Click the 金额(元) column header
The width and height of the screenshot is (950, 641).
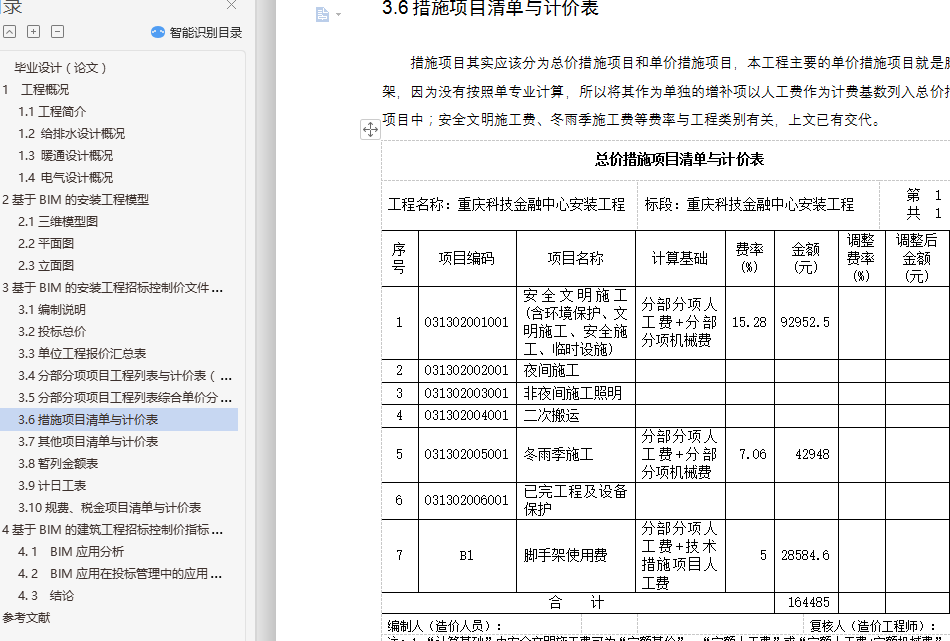(x=806, y=258)
